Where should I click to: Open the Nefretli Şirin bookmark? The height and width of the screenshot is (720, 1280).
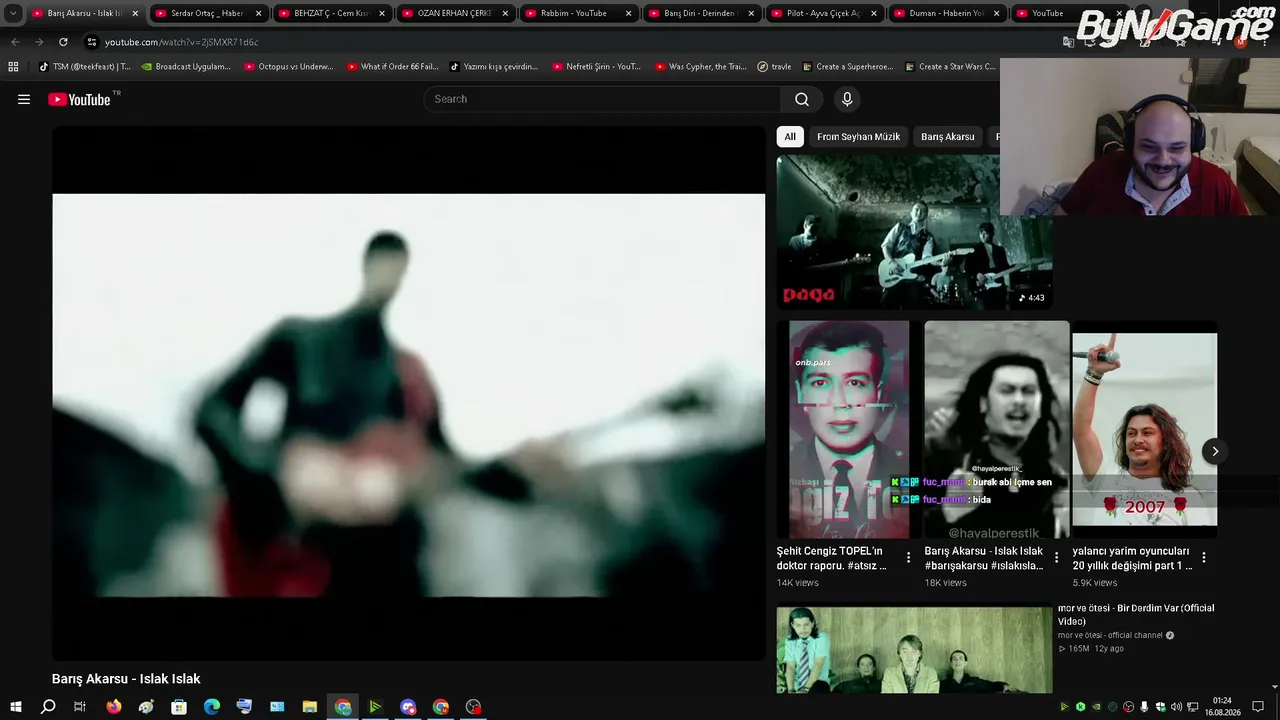pyautogui.click(x=596, y=67)
